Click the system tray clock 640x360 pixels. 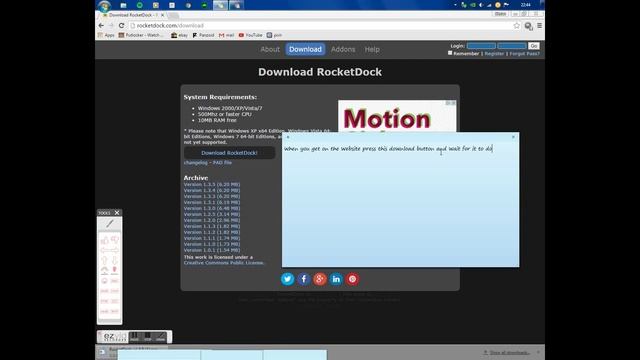[526, 5]
